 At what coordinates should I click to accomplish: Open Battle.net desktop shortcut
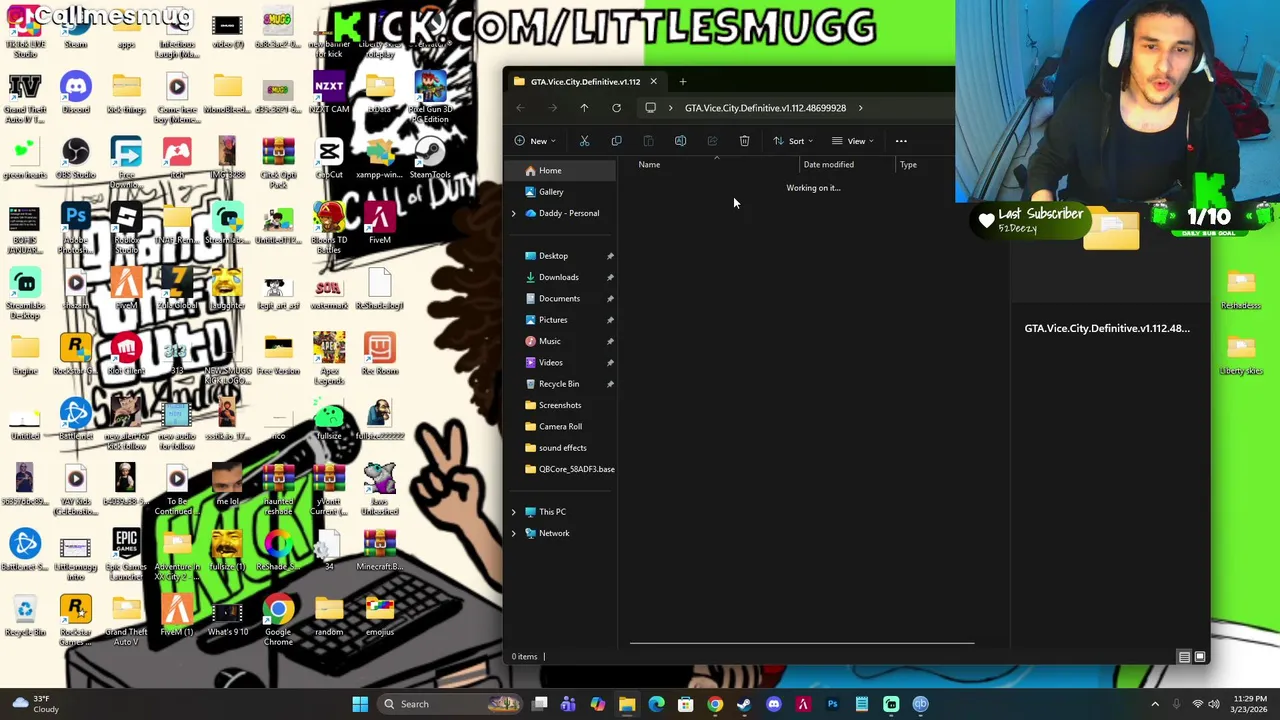tap(75, 420)
